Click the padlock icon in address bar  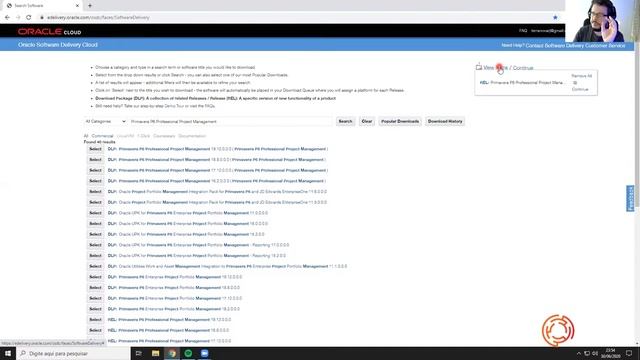42,18
